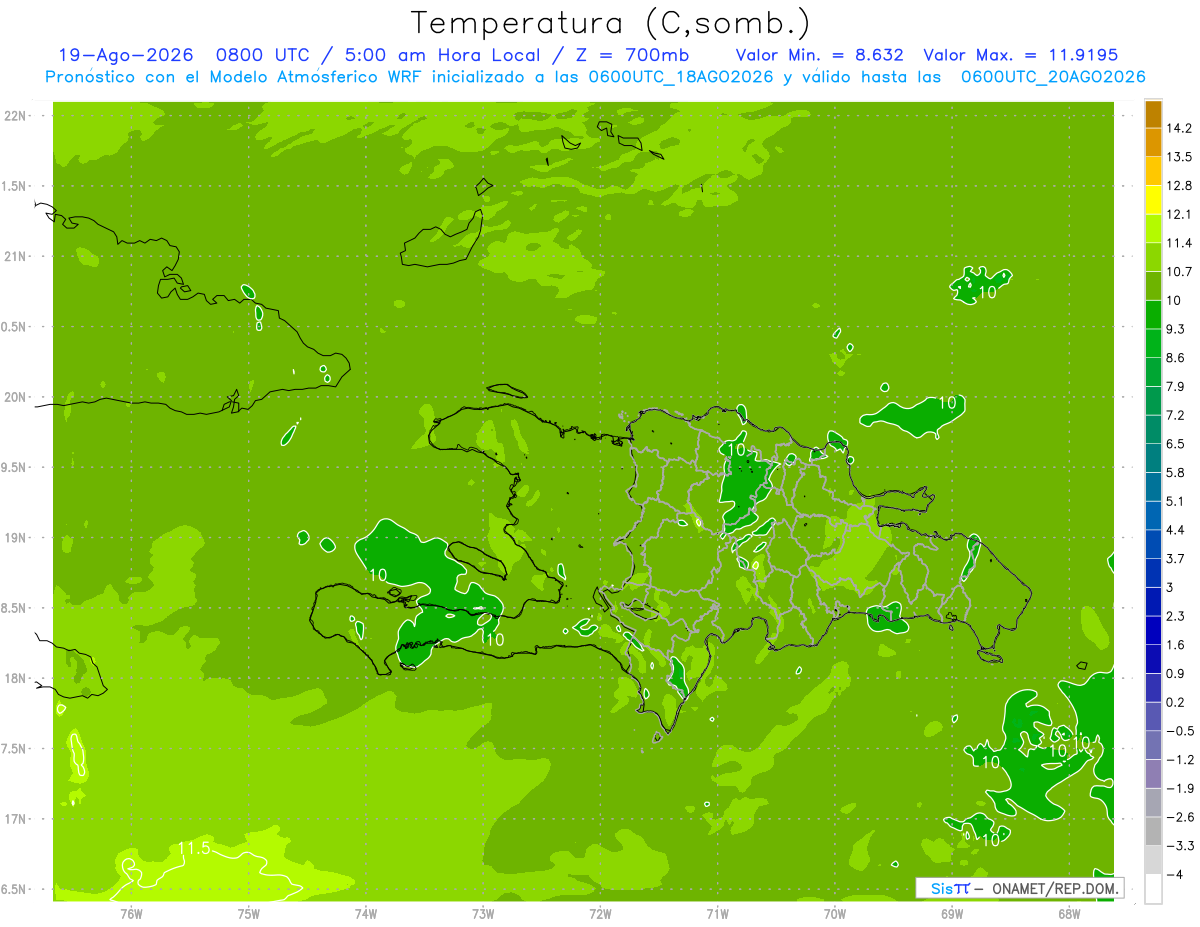
Task: Click the purple swatch between -1.2 and -0.5
Action: pyautogui.click(x=1153, y=745)
